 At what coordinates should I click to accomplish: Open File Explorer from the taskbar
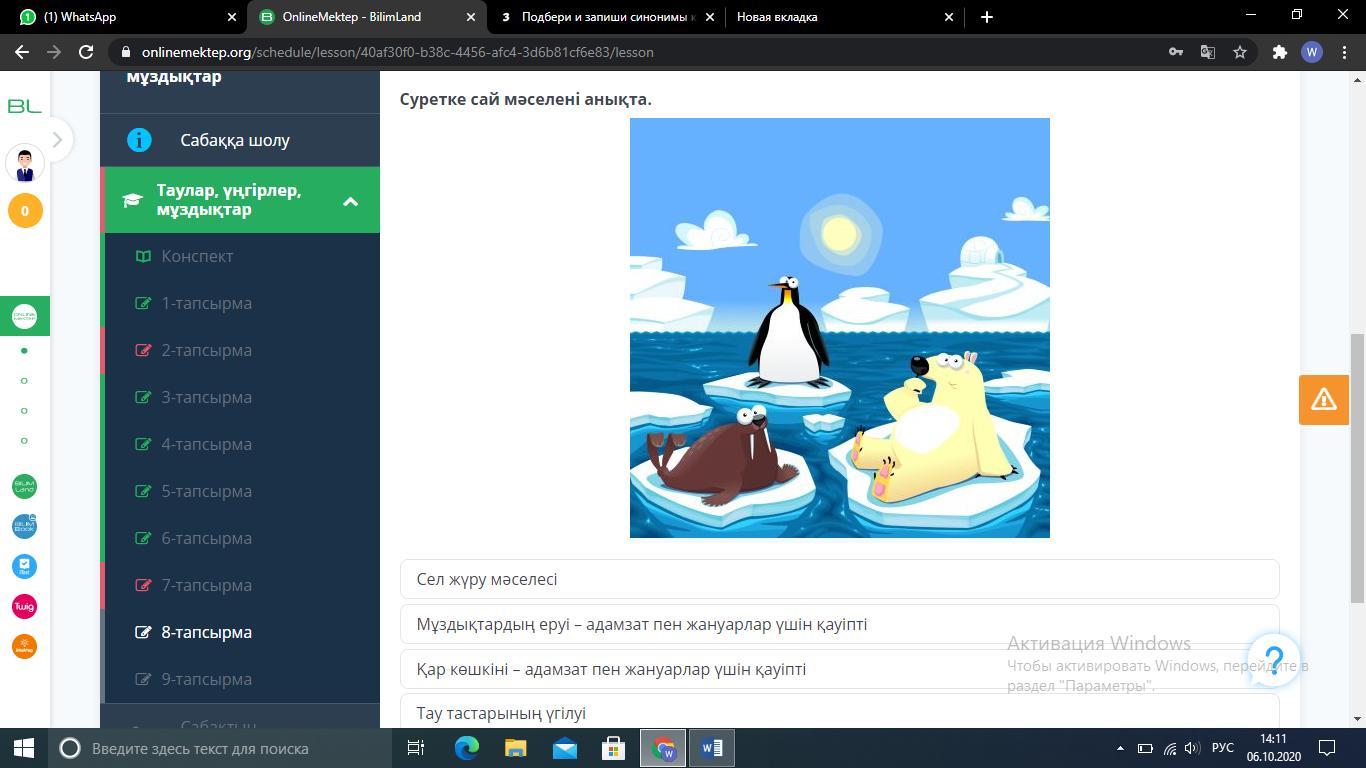516,748
